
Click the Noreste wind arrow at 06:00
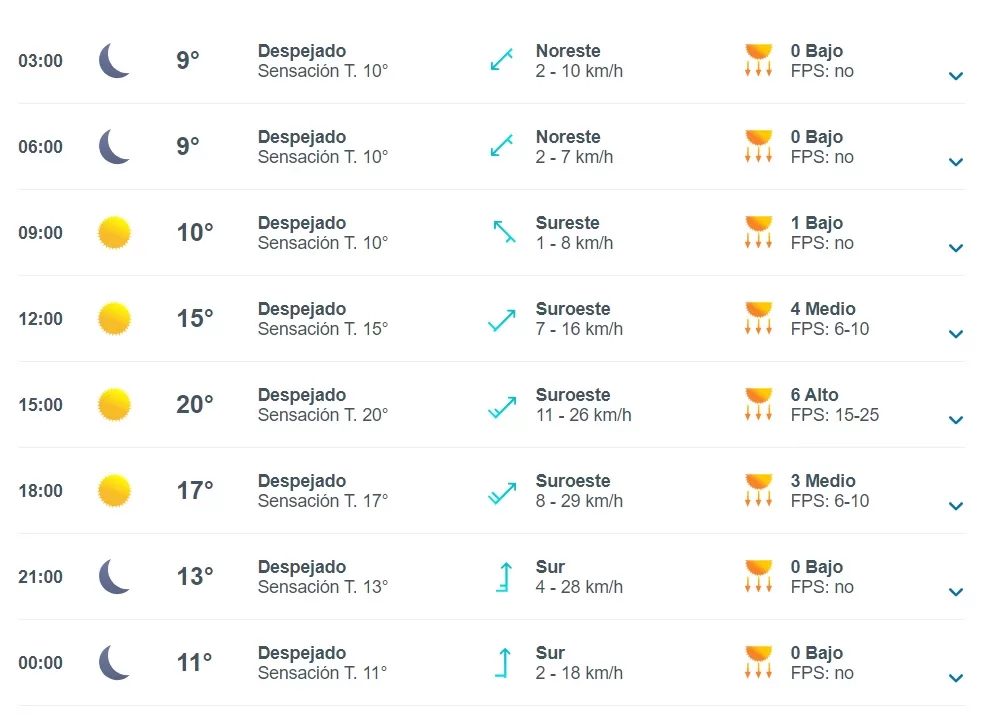point(502,146)
